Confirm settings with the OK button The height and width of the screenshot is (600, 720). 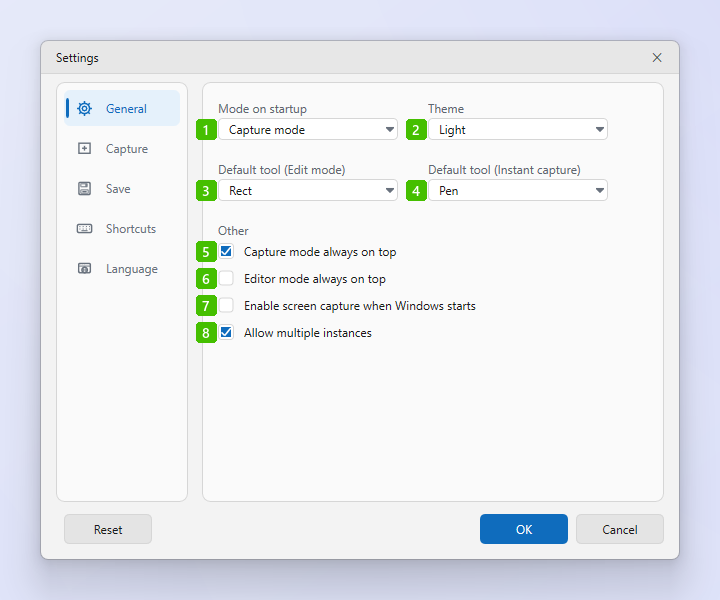(524, 529)
